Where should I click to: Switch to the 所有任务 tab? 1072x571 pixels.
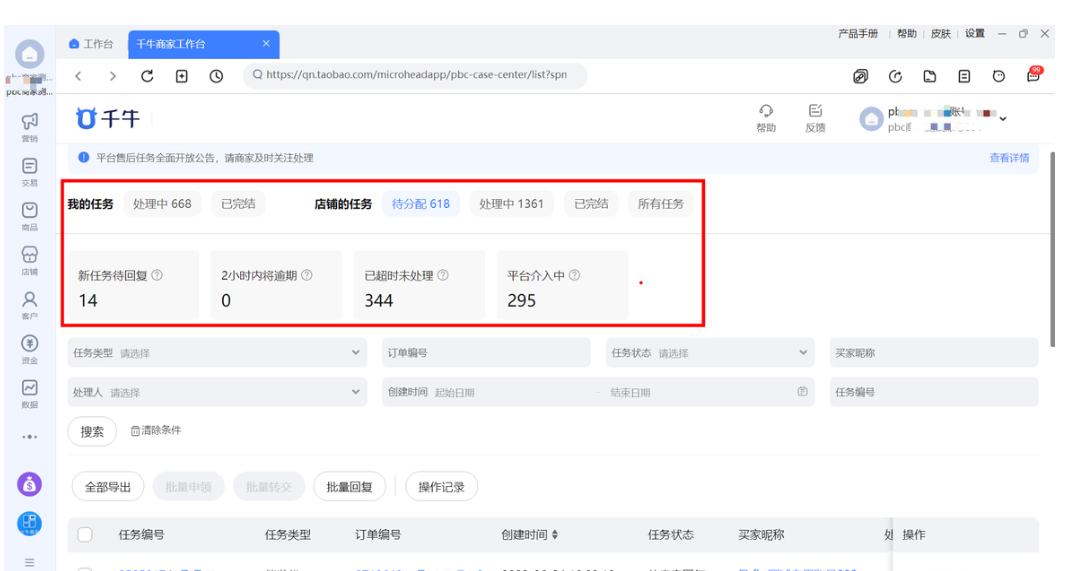tap(661, 204)
